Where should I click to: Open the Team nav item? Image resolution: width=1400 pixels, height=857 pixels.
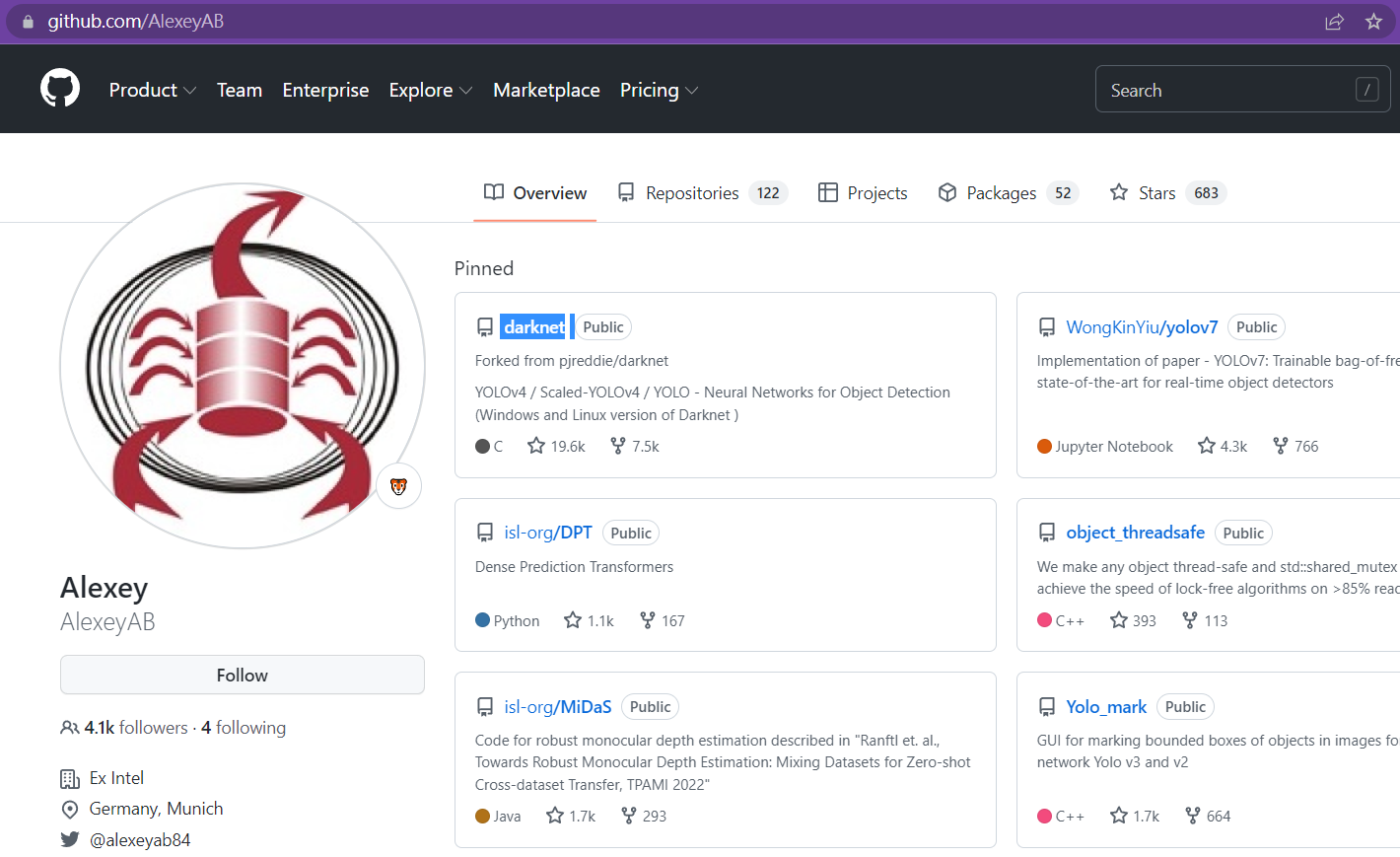pyautogui.click(x=240, y=90)
